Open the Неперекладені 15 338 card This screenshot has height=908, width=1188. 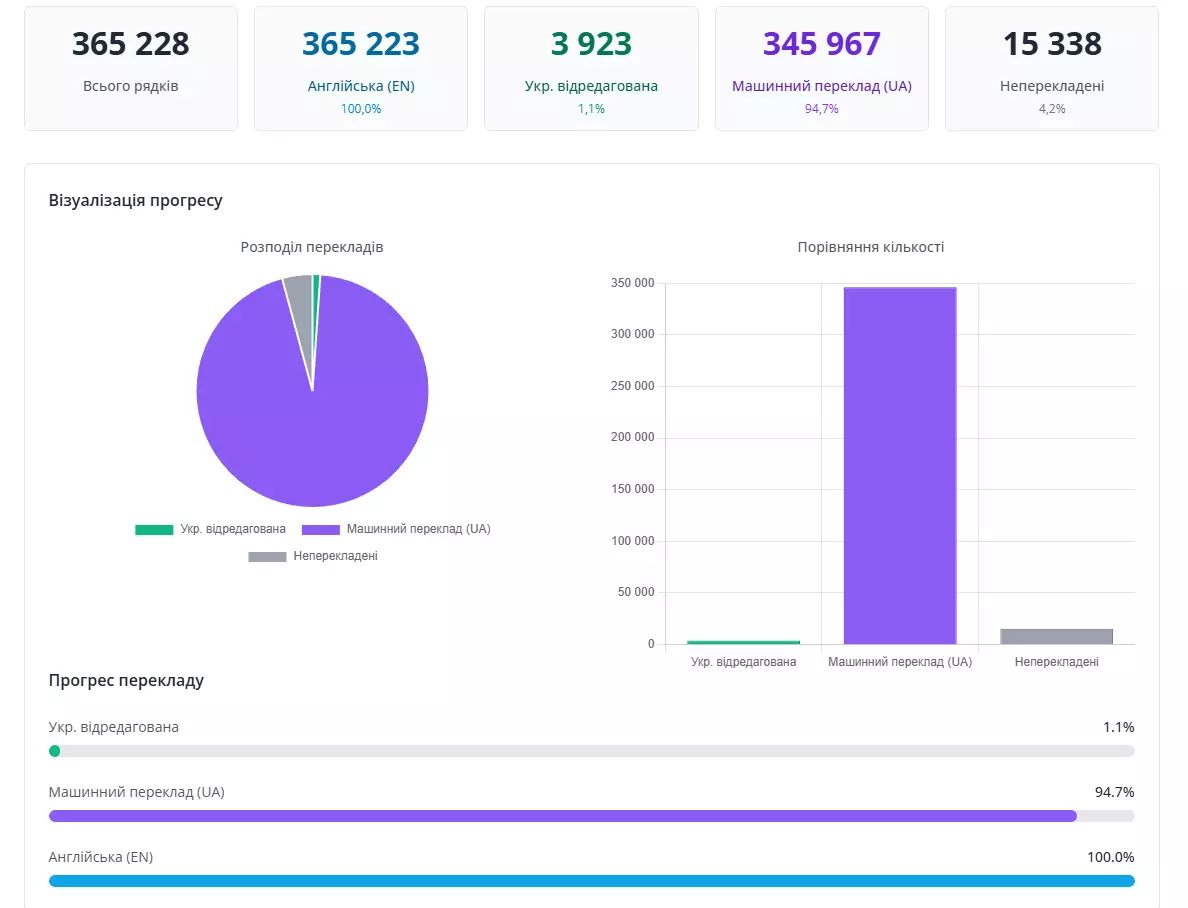pos(1052,69)
